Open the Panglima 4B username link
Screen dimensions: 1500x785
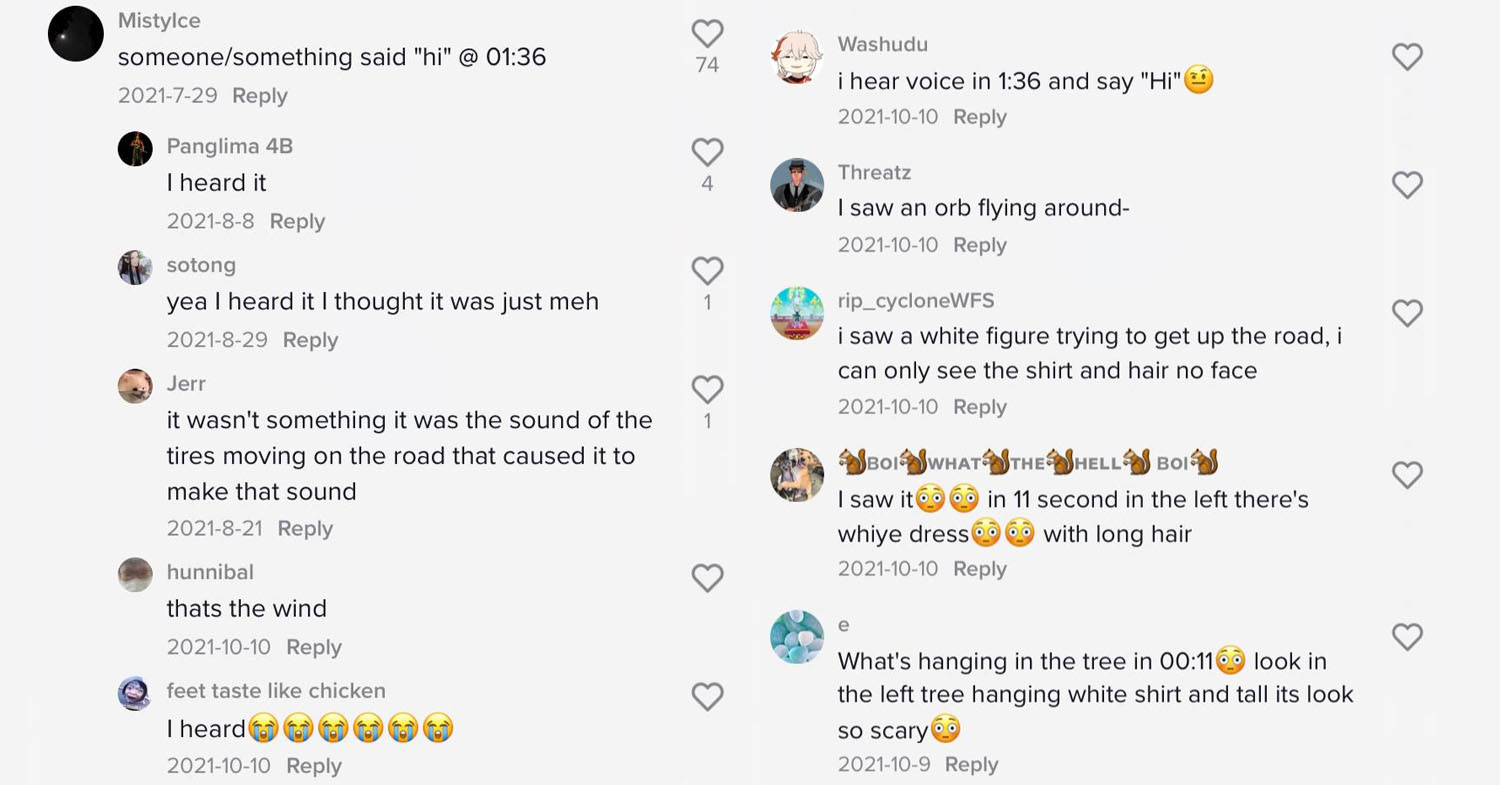[x=230, y=146]
